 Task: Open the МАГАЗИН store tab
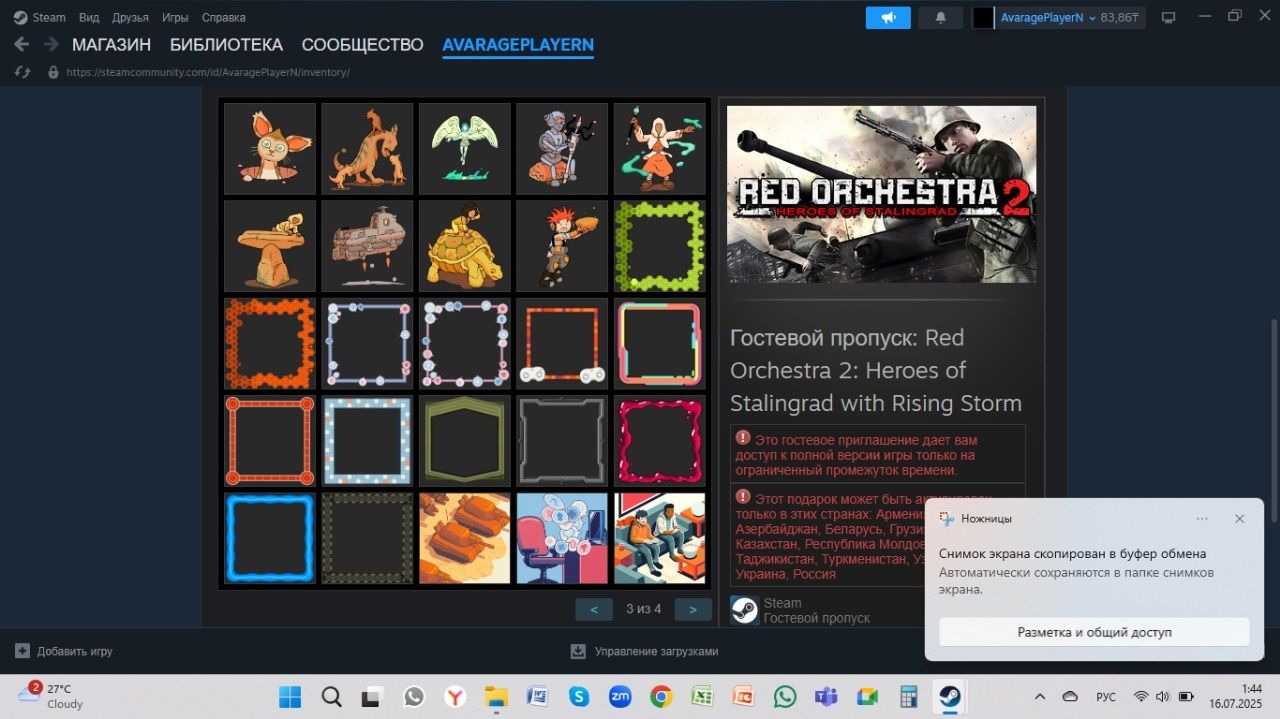pos(111,45)
